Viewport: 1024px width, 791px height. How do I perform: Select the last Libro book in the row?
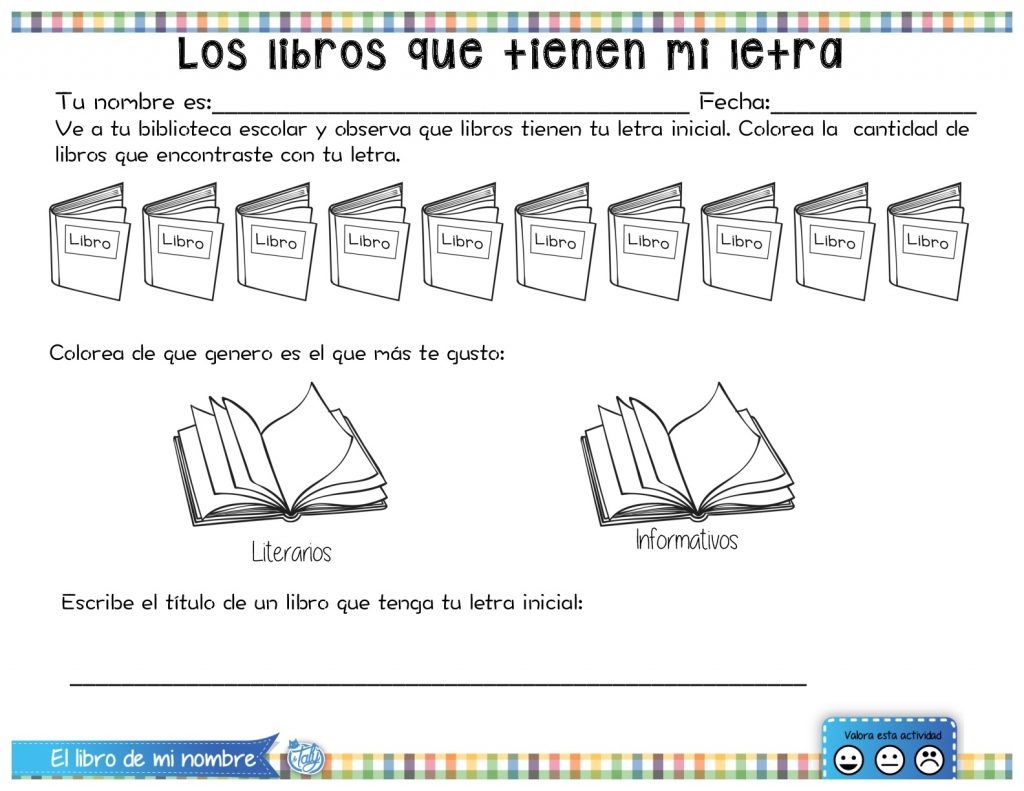point(926,241)
